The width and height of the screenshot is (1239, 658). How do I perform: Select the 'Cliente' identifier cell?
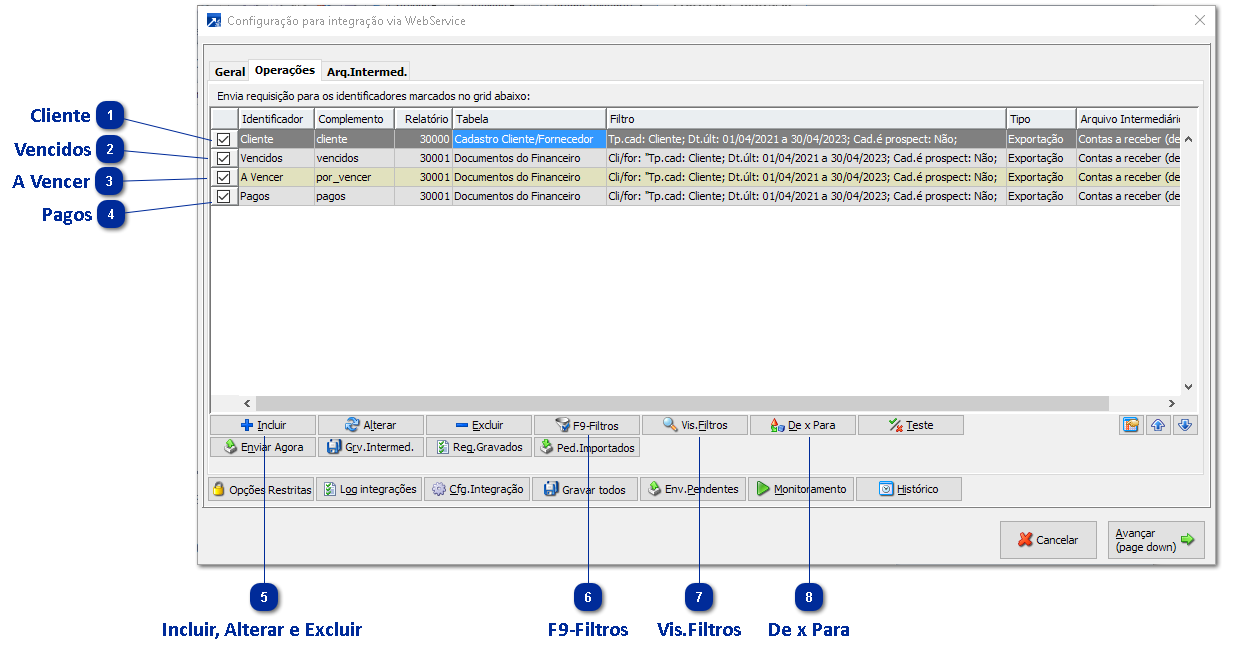pyautogui.click(x=276, y=139)
